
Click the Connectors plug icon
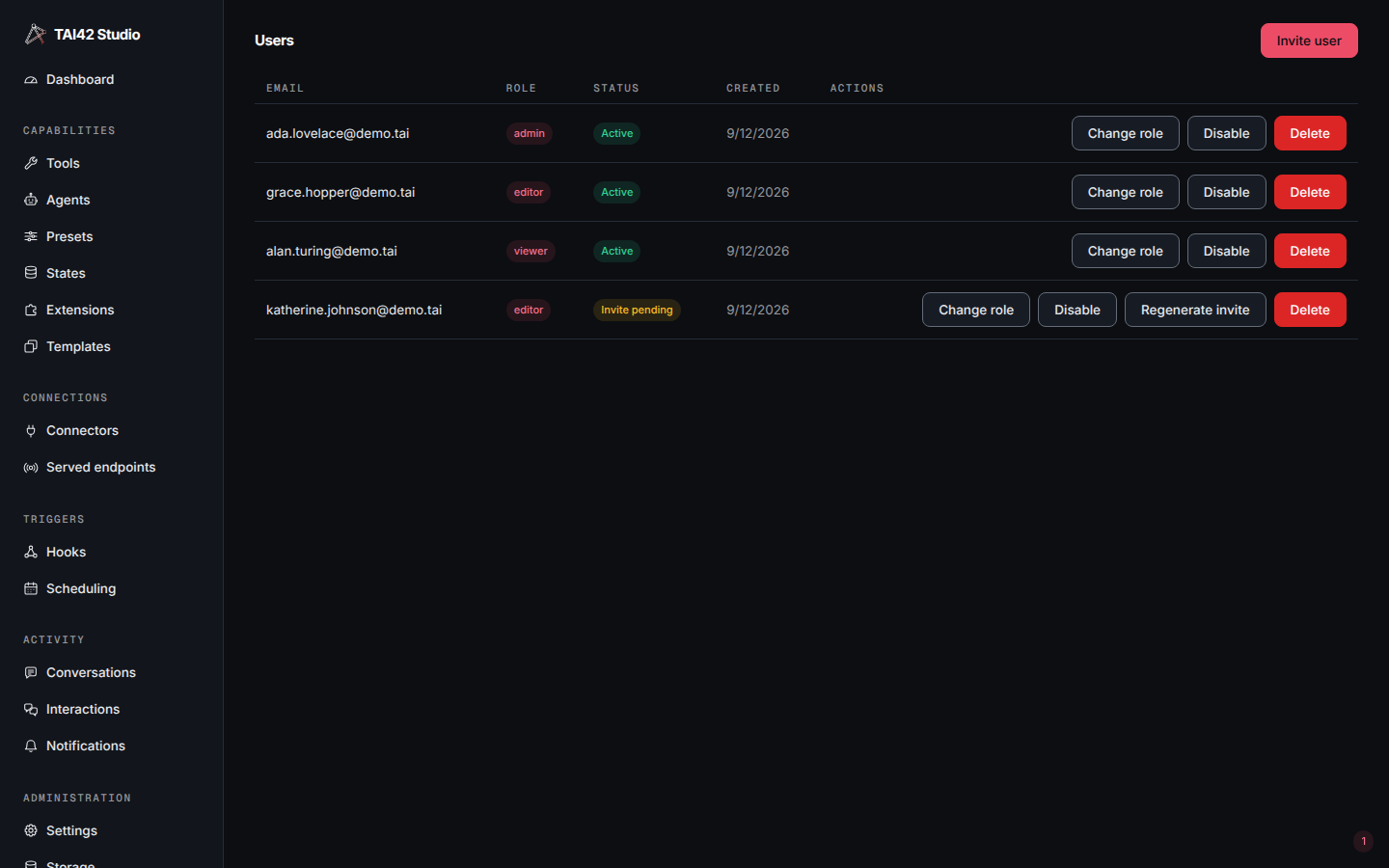click(x=31, y=431)
